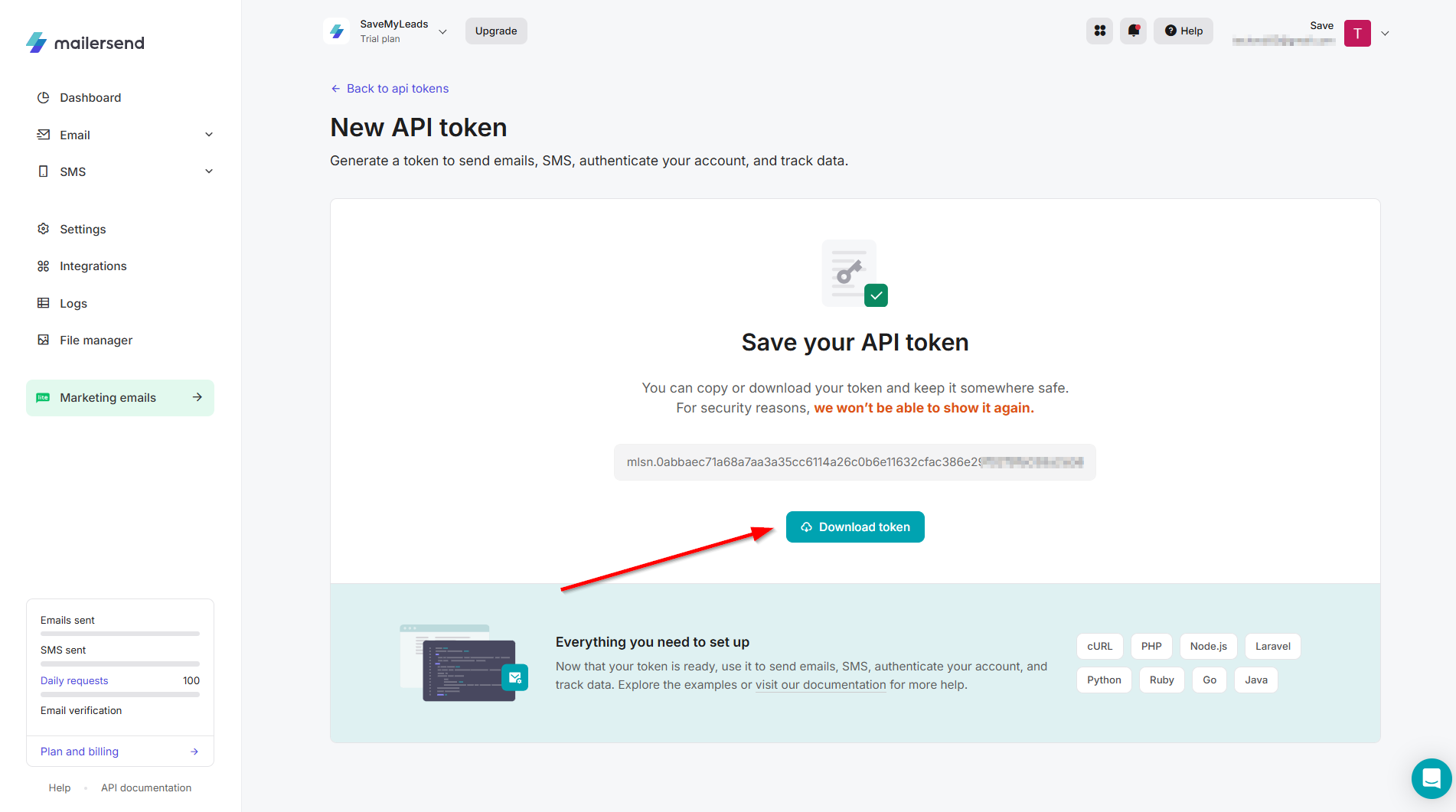Click the Download token button

coord(854,527)
